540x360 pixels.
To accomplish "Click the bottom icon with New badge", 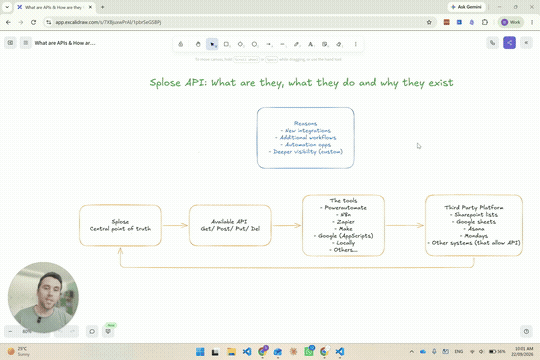I will 108,331.
